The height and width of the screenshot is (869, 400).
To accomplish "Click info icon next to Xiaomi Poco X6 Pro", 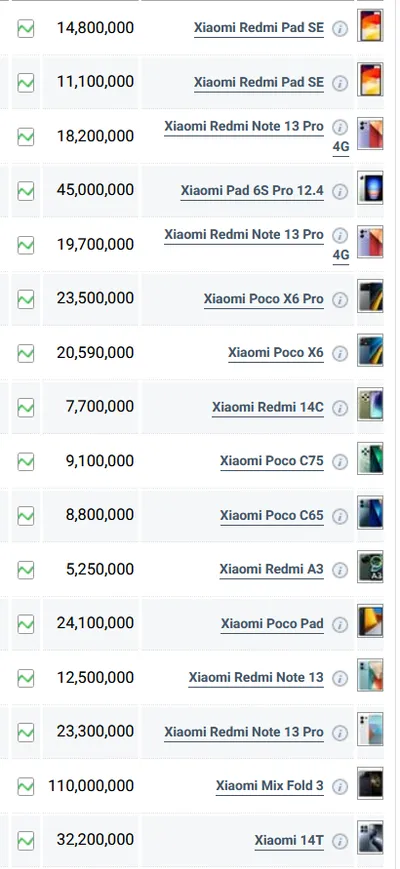I will (340, 300).
